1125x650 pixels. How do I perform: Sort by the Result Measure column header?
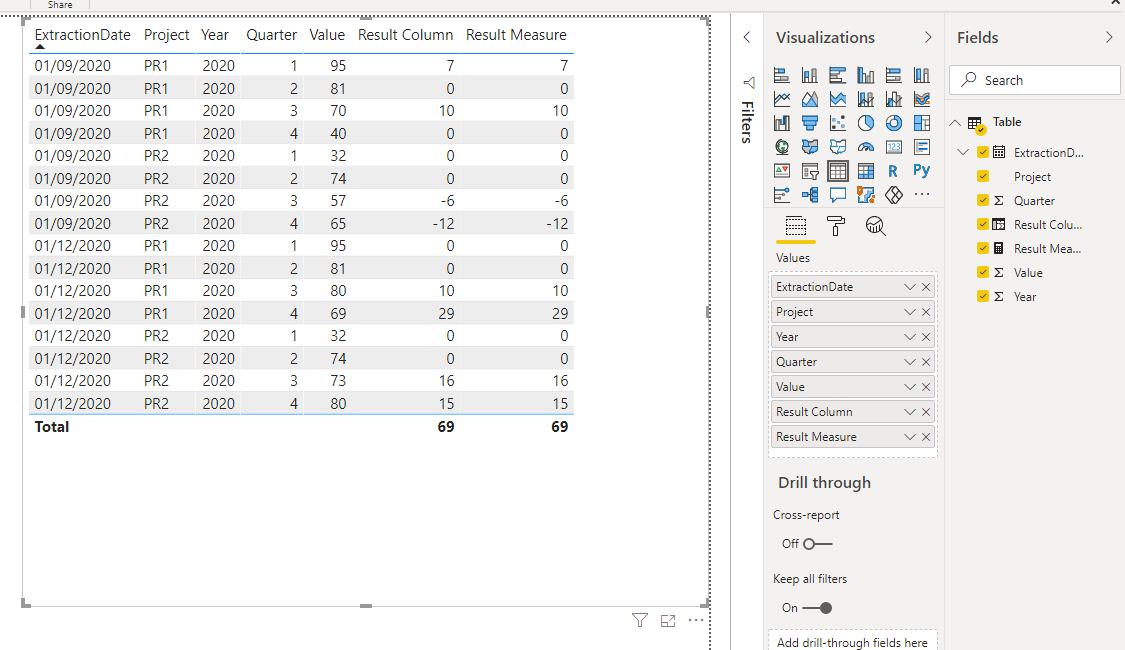[516, 35]
